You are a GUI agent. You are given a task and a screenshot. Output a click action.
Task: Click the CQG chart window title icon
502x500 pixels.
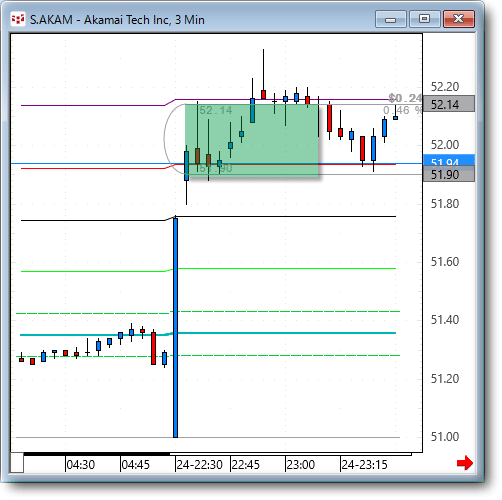(18, 19)
